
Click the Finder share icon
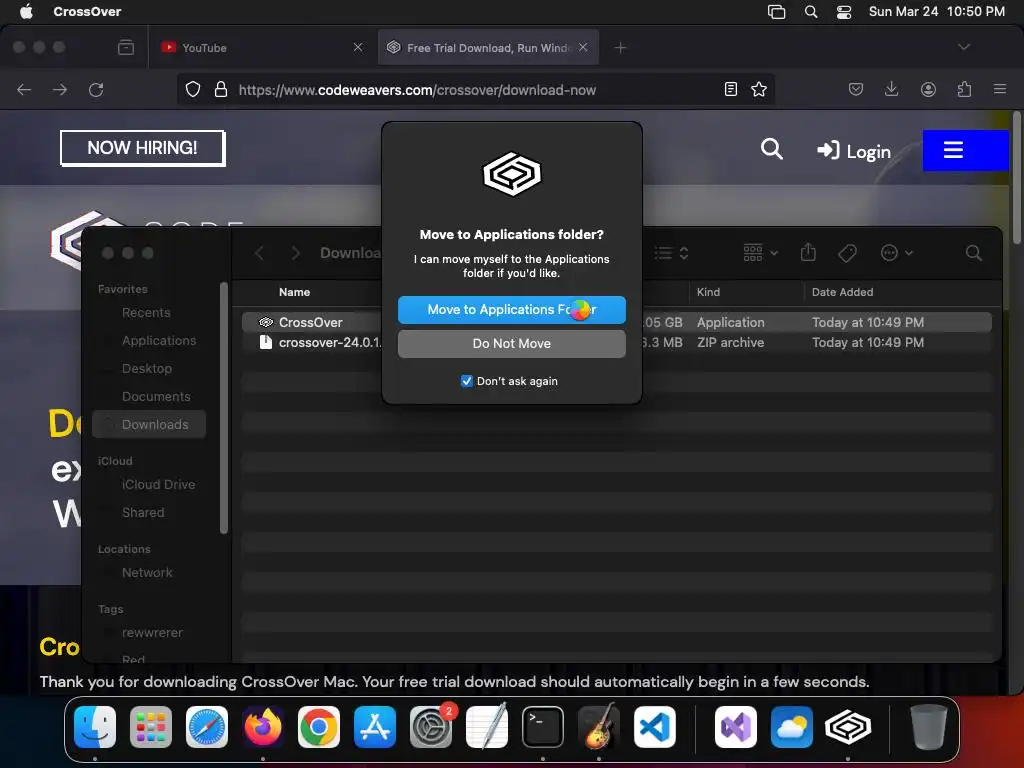(808, 252)
